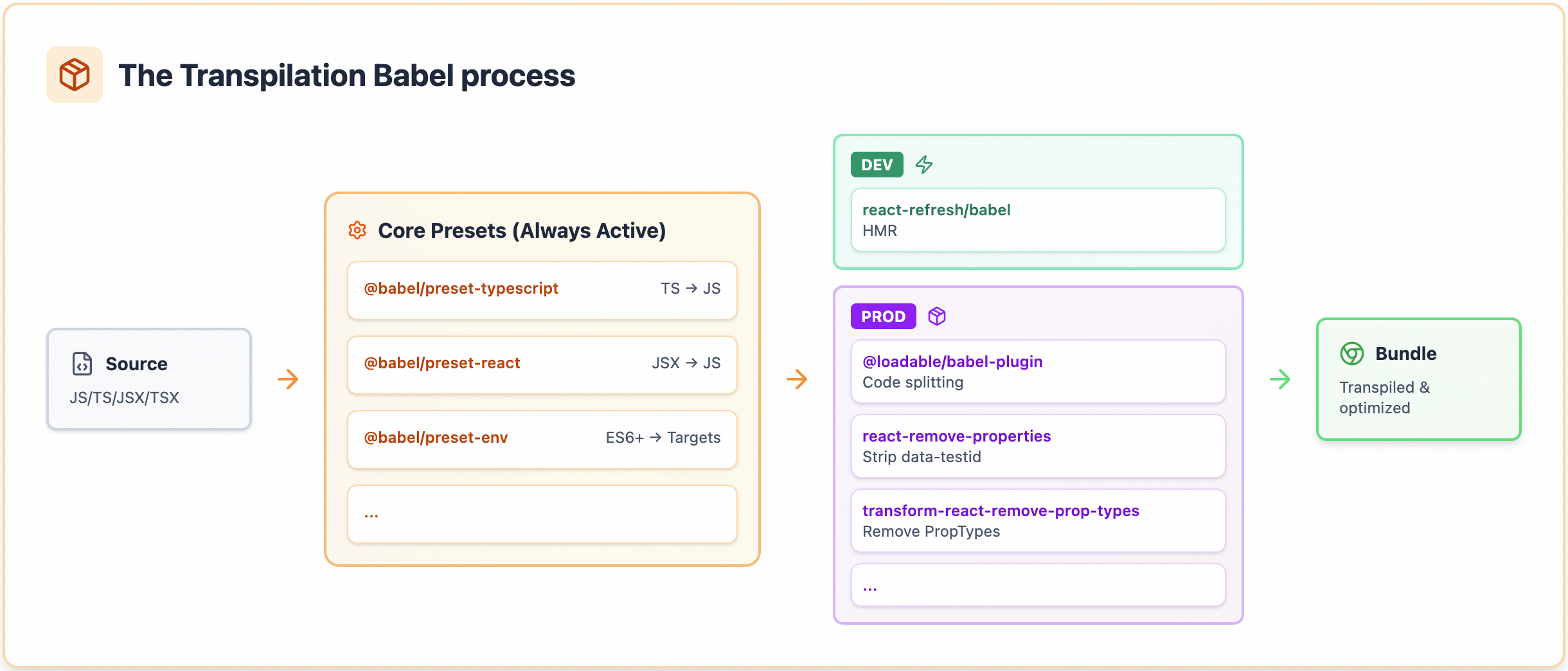The height and width of the screenshot is (671, 1568).
Task: Open the @babel/preset-env link
Action: coord(436,438)
